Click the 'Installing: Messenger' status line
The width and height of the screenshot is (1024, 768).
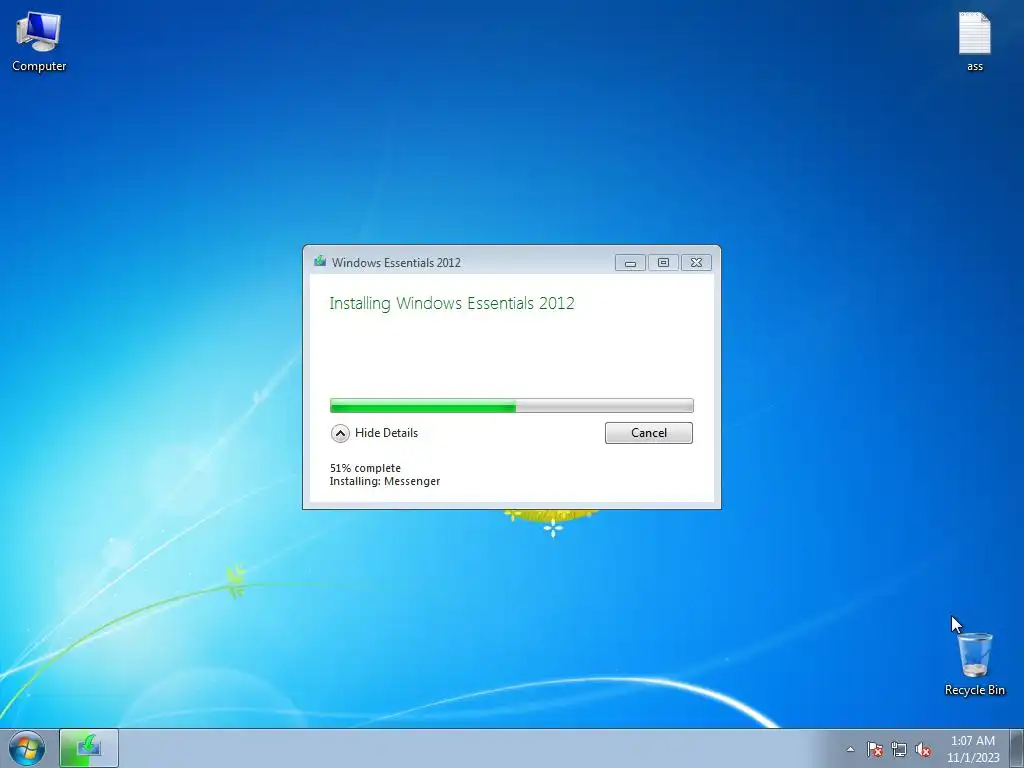[385, 481]
